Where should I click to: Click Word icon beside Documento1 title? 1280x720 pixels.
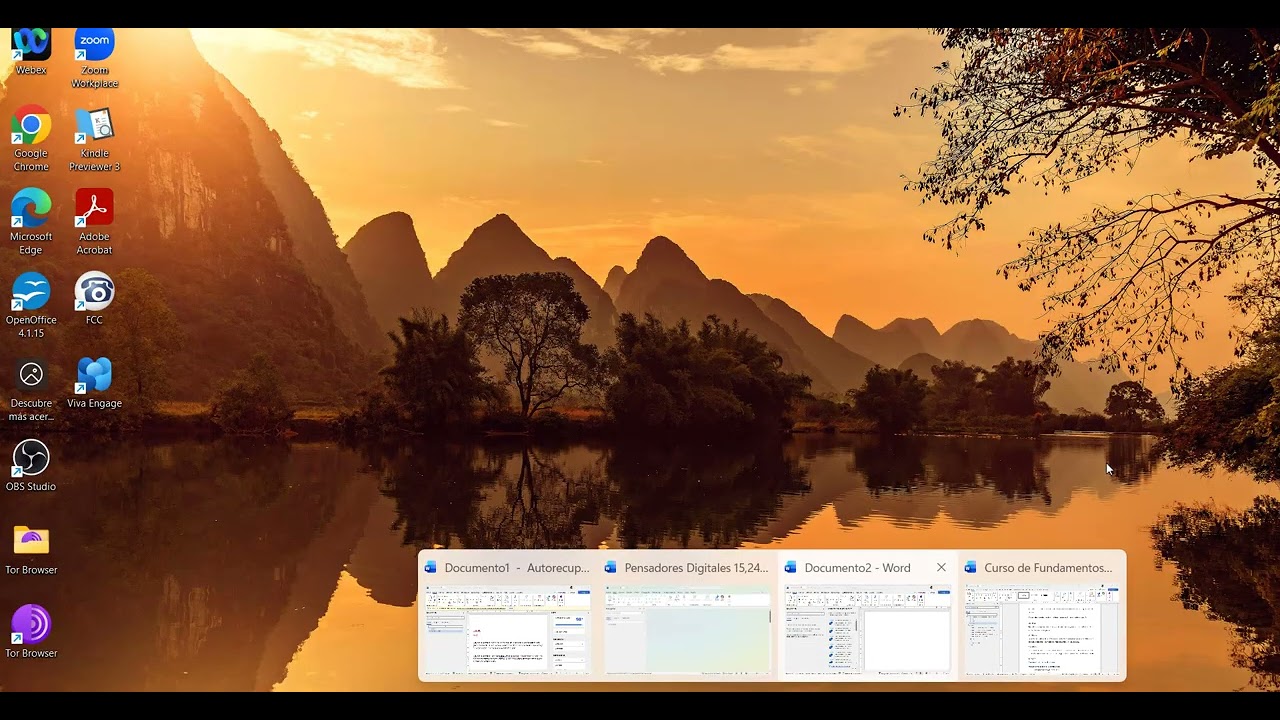click(431, 567)
